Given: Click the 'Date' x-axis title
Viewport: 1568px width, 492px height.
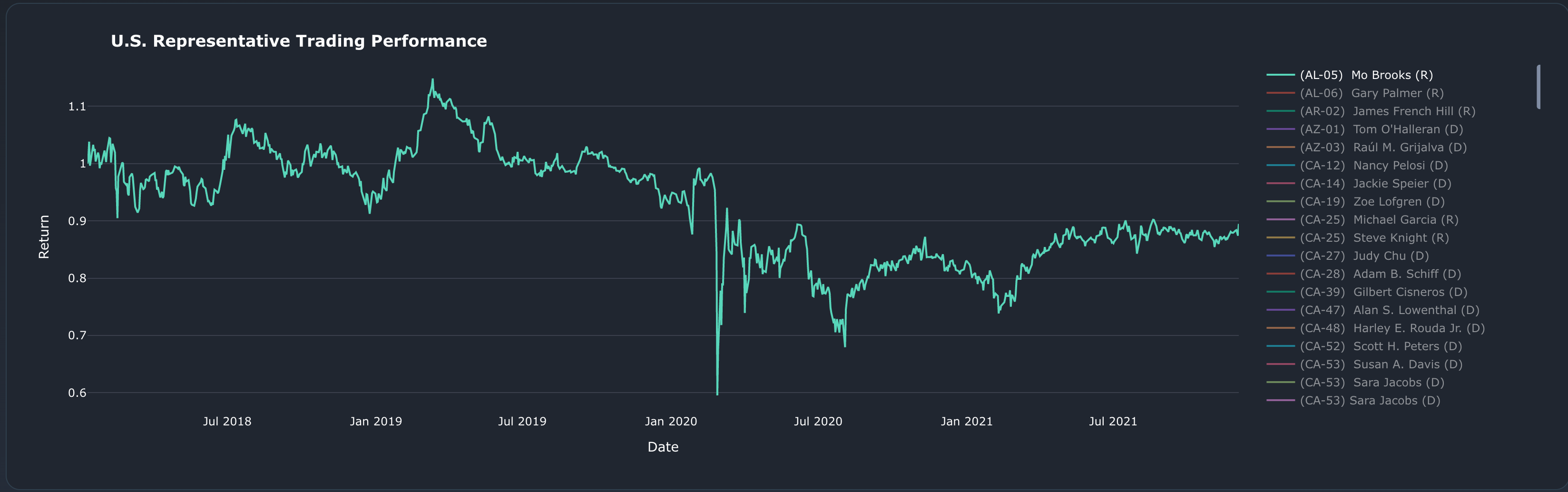Looking at the screenshot, I should [x=663, y=447].
